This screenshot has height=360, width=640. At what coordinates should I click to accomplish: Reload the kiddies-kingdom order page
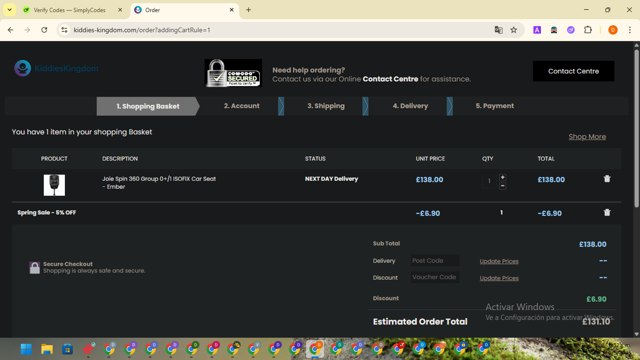(x=44, y=30)
